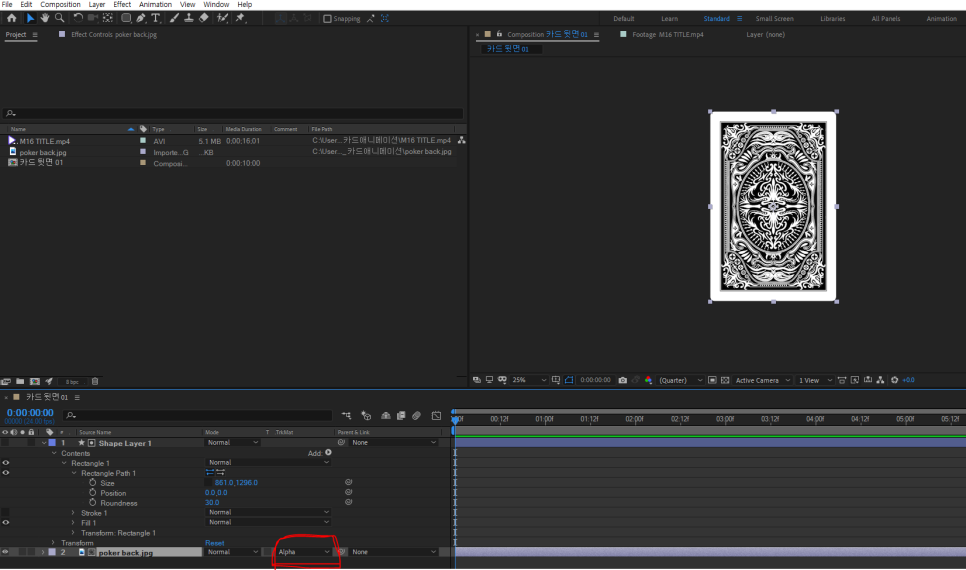This screenshot has height=570, width=966.
Task: Select the Rectangle shape tool
Action: point(126,18)
